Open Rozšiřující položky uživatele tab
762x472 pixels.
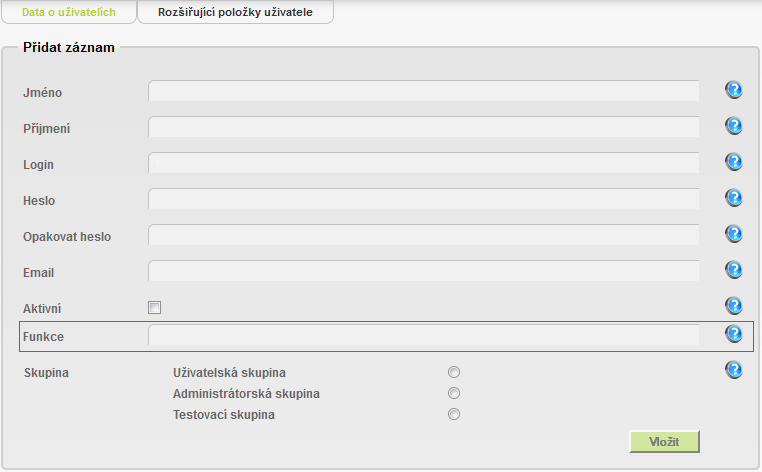point(235,12)
